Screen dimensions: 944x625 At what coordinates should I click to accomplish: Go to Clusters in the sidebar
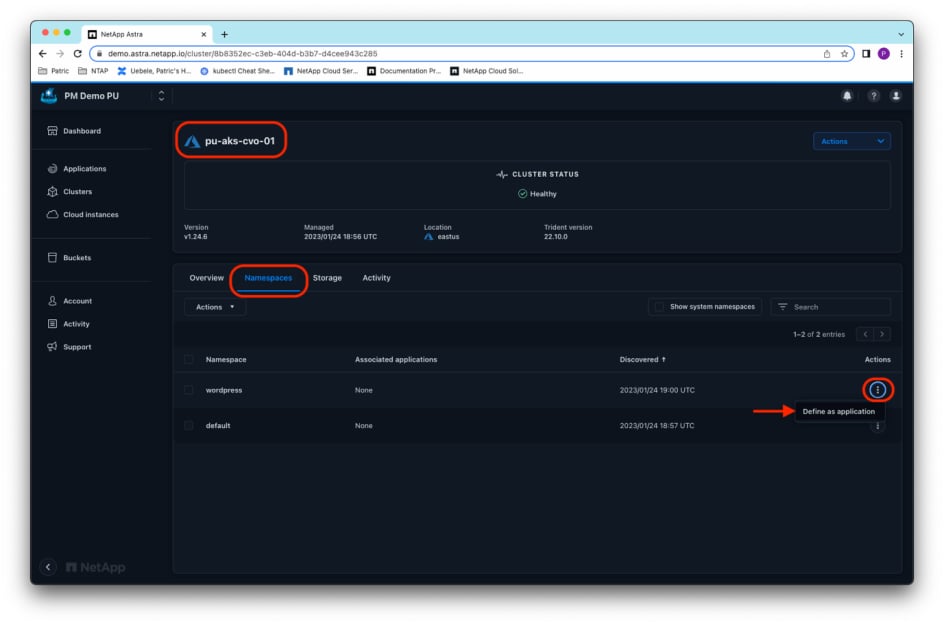69,191
